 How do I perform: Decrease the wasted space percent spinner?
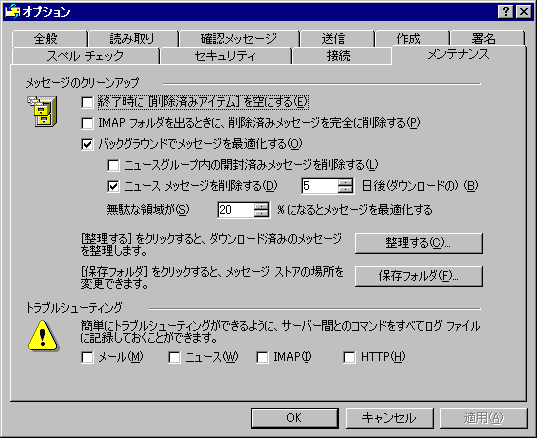point(261,213)
